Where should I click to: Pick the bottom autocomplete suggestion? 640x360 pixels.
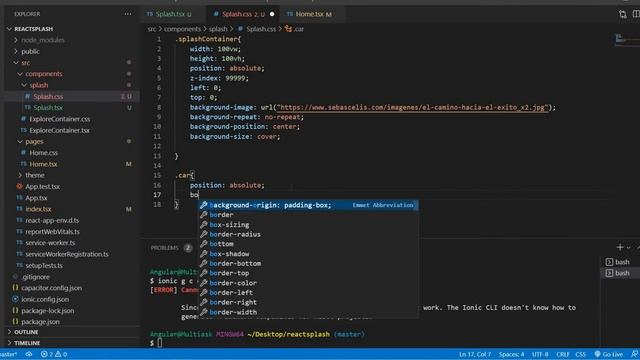308,244
